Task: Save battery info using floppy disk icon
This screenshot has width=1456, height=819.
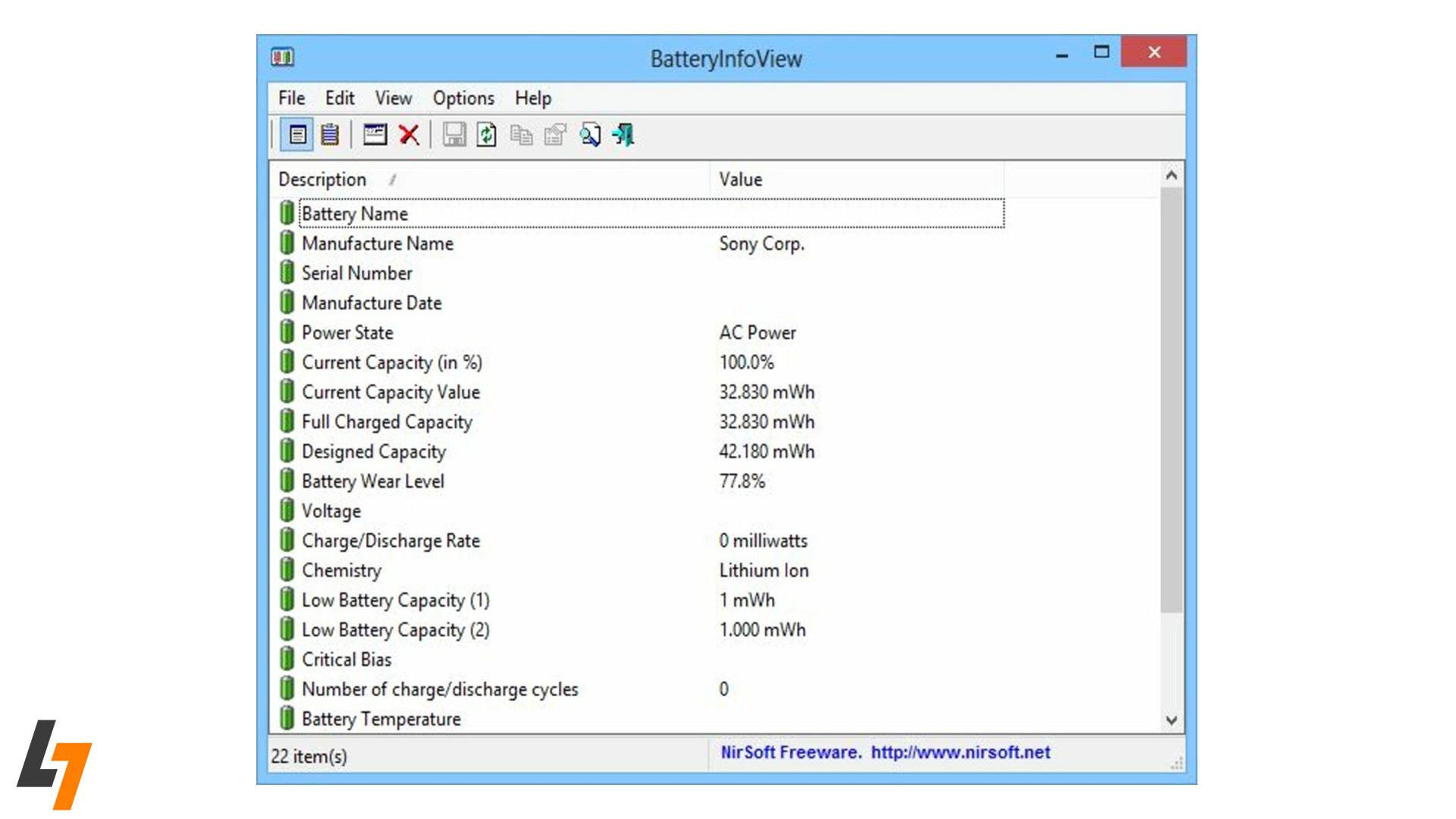Action: pos(453,135)
